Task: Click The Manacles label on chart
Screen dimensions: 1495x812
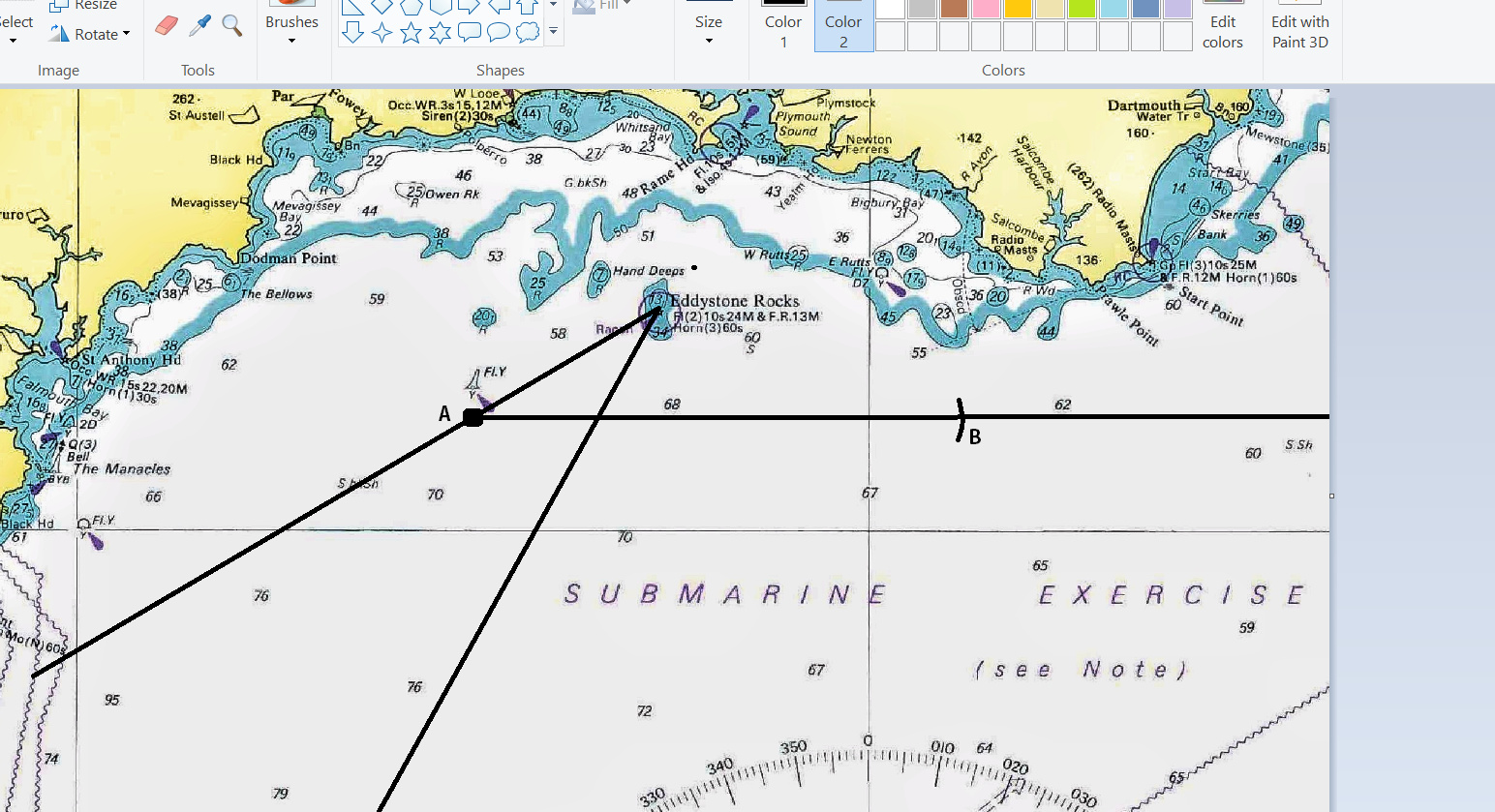Action: coord(122,468)
